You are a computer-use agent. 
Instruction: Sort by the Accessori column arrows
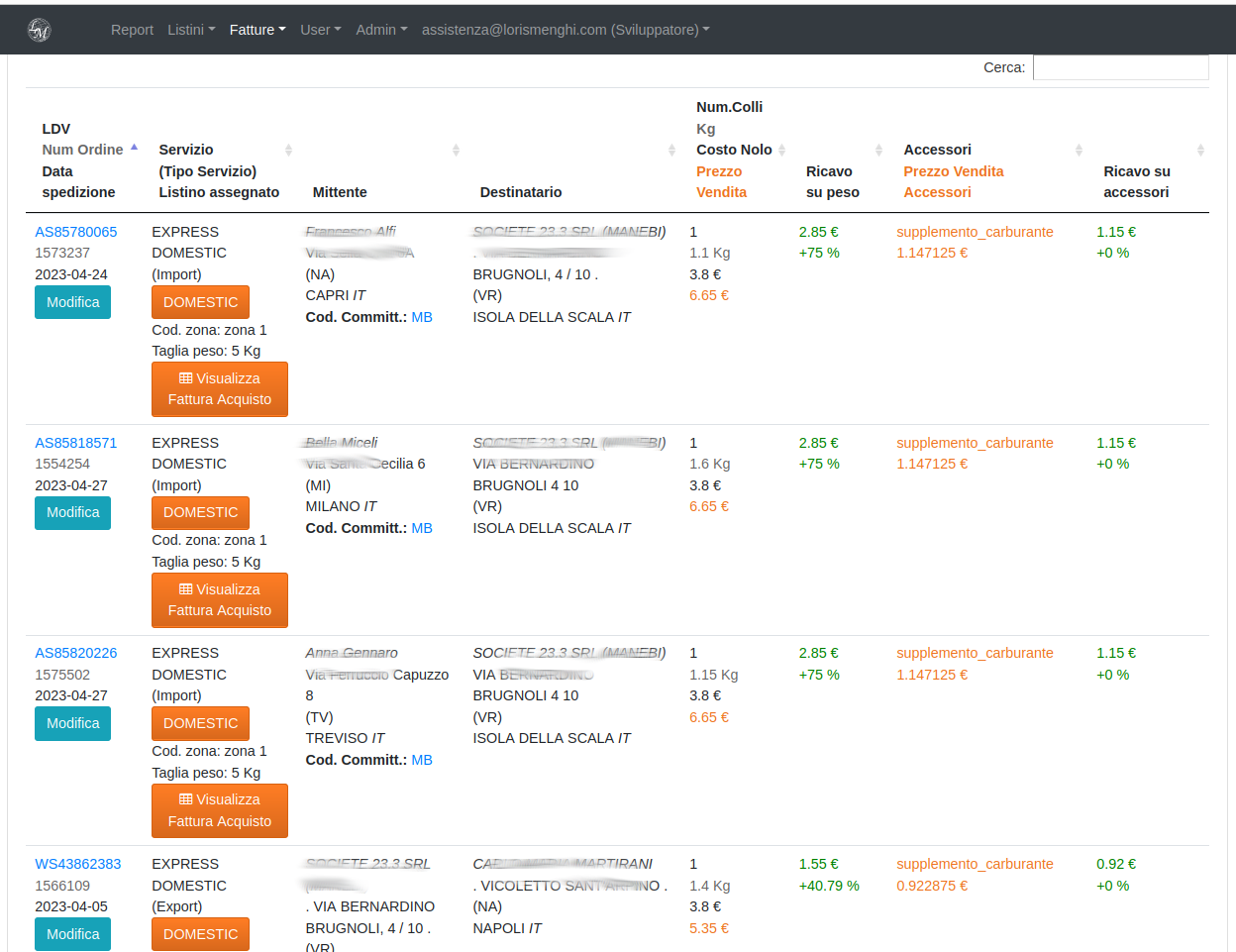[1079, 150]
